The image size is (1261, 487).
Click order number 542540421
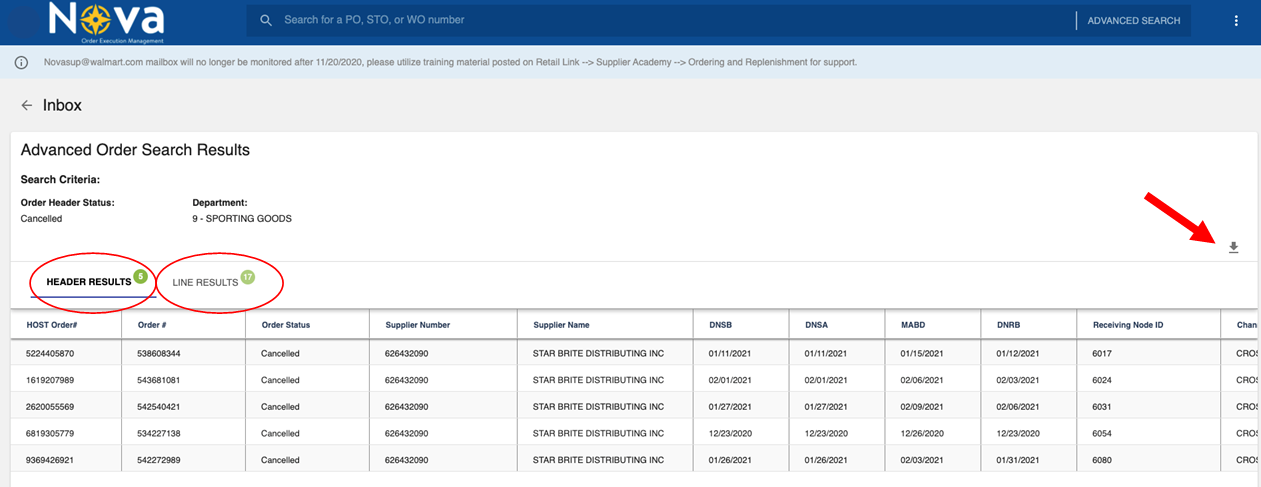158,407
